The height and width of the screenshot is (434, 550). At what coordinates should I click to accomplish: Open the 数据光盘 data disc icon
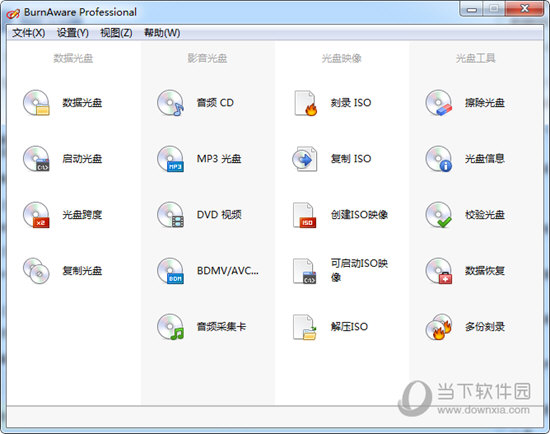point(36,103)
